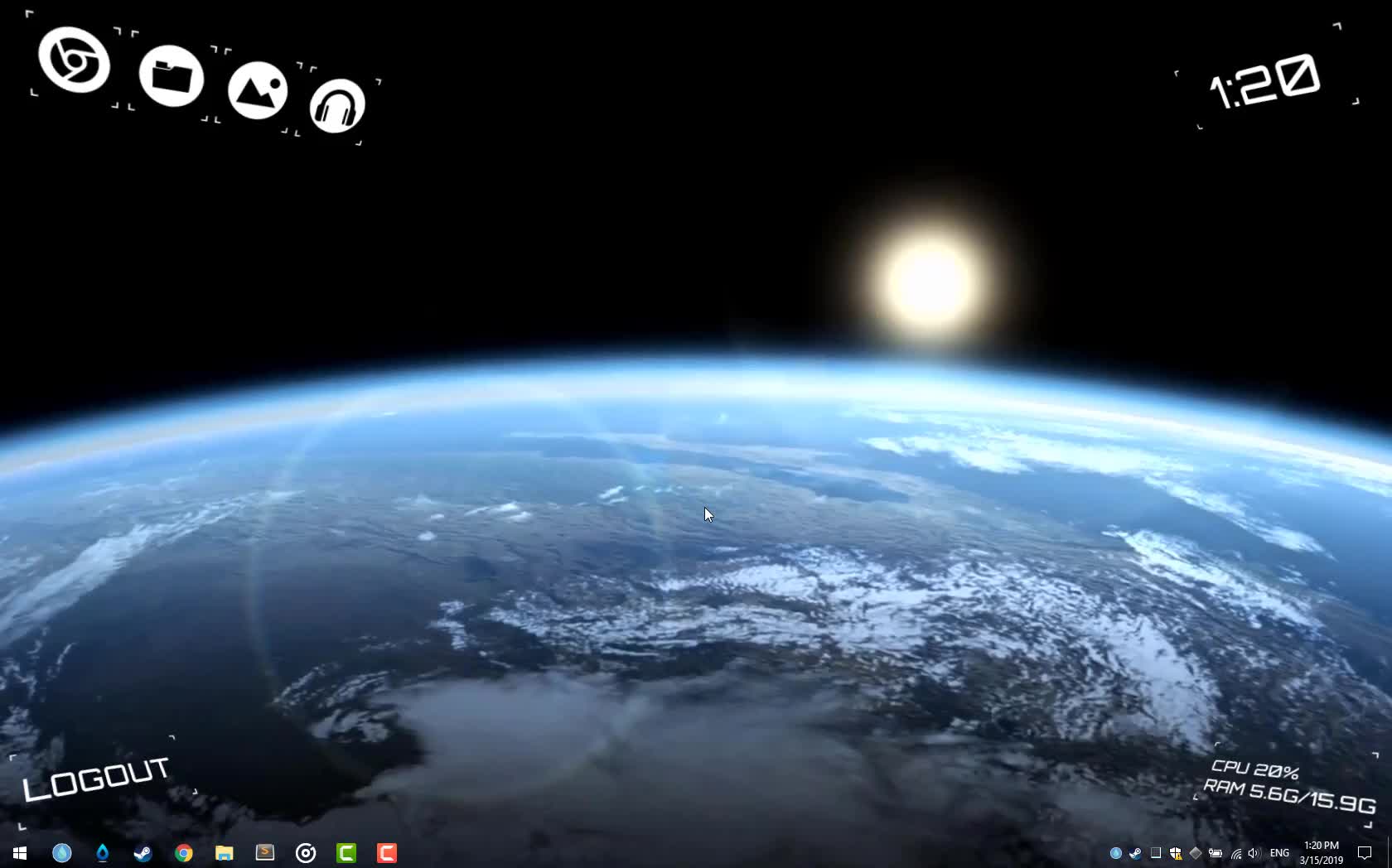The image size is (1392, 868).
Task: Switch input language via the ENG indicator
Action: coord(1279,853)
